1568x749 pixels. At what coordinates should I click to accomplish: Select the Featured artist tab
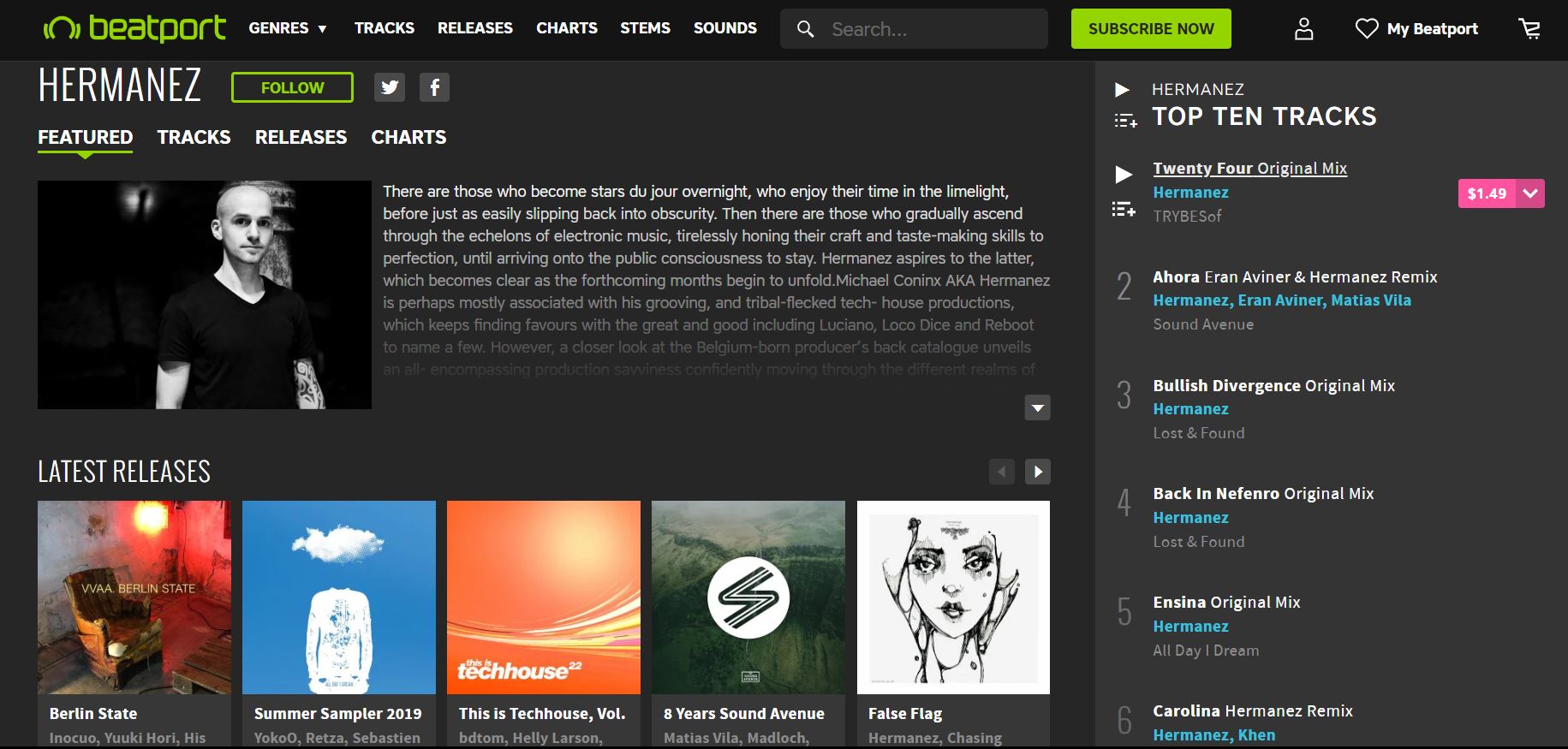point(85,137)
